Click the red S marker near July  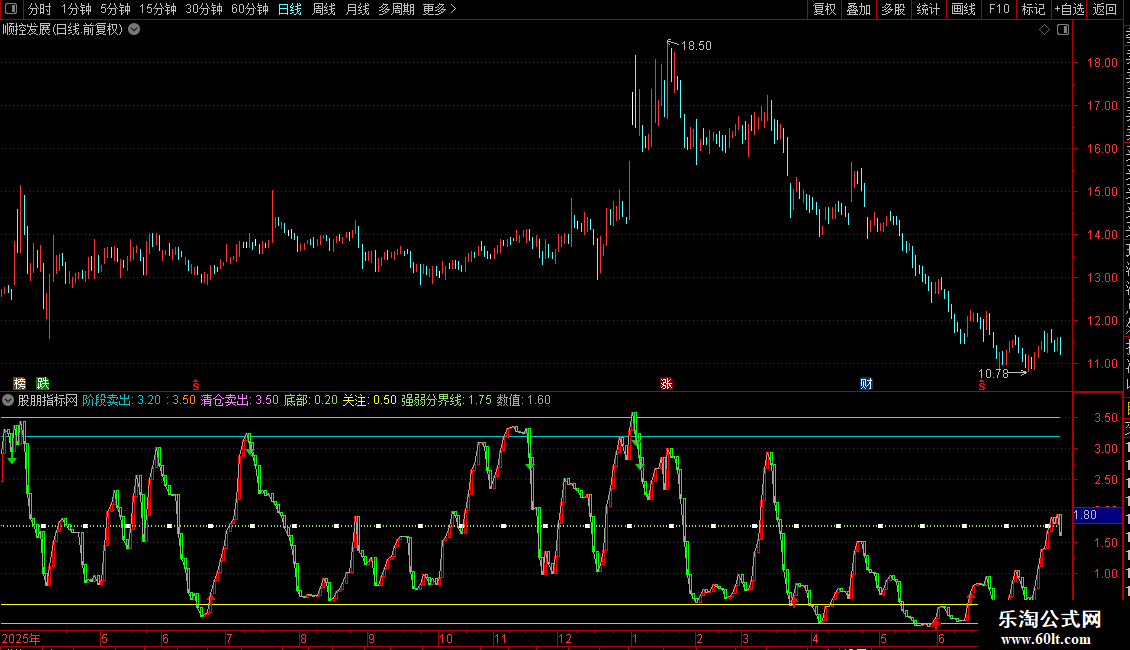pos(195,386)
